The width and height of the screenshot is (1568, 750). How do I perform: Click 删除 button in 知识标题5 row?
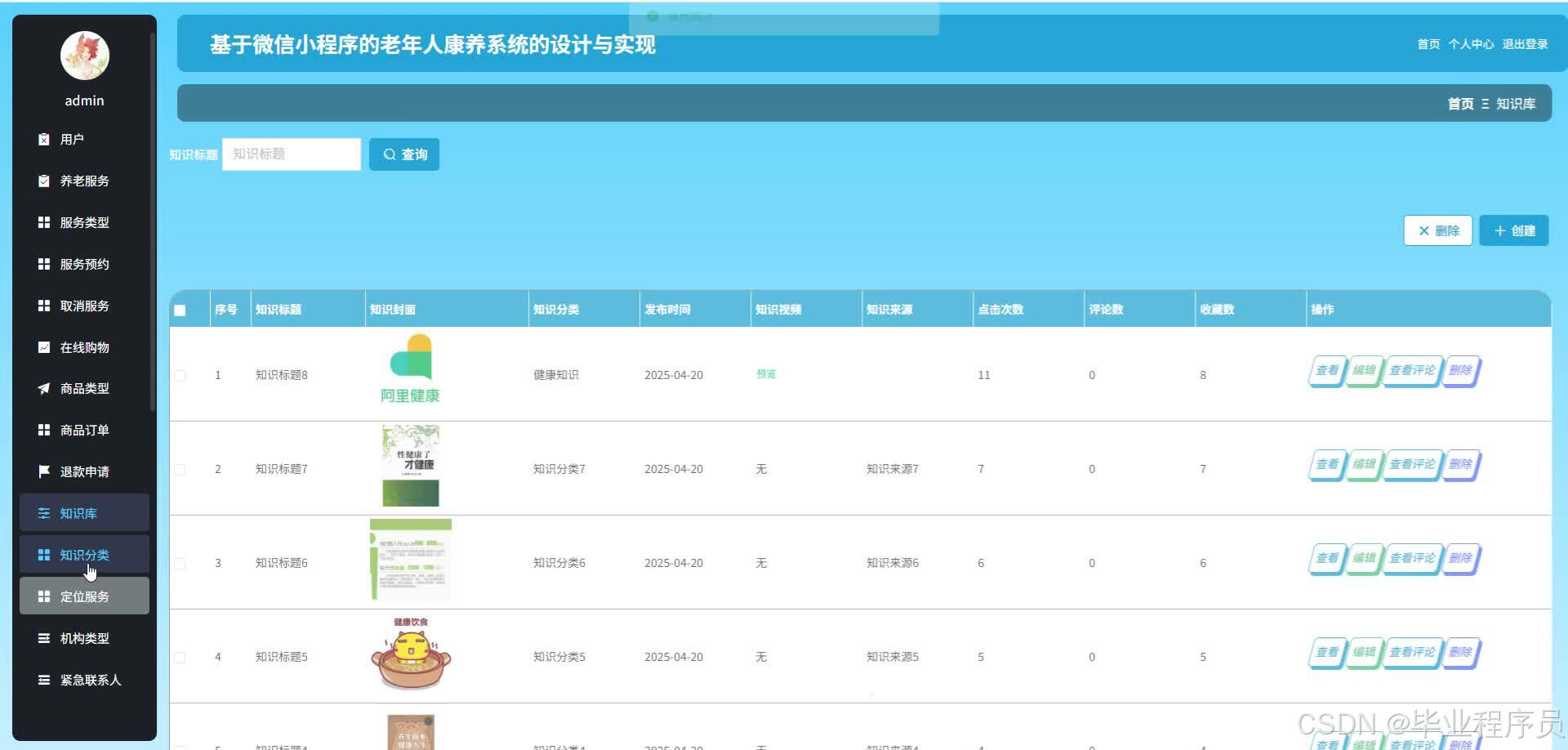[1461, 653]
